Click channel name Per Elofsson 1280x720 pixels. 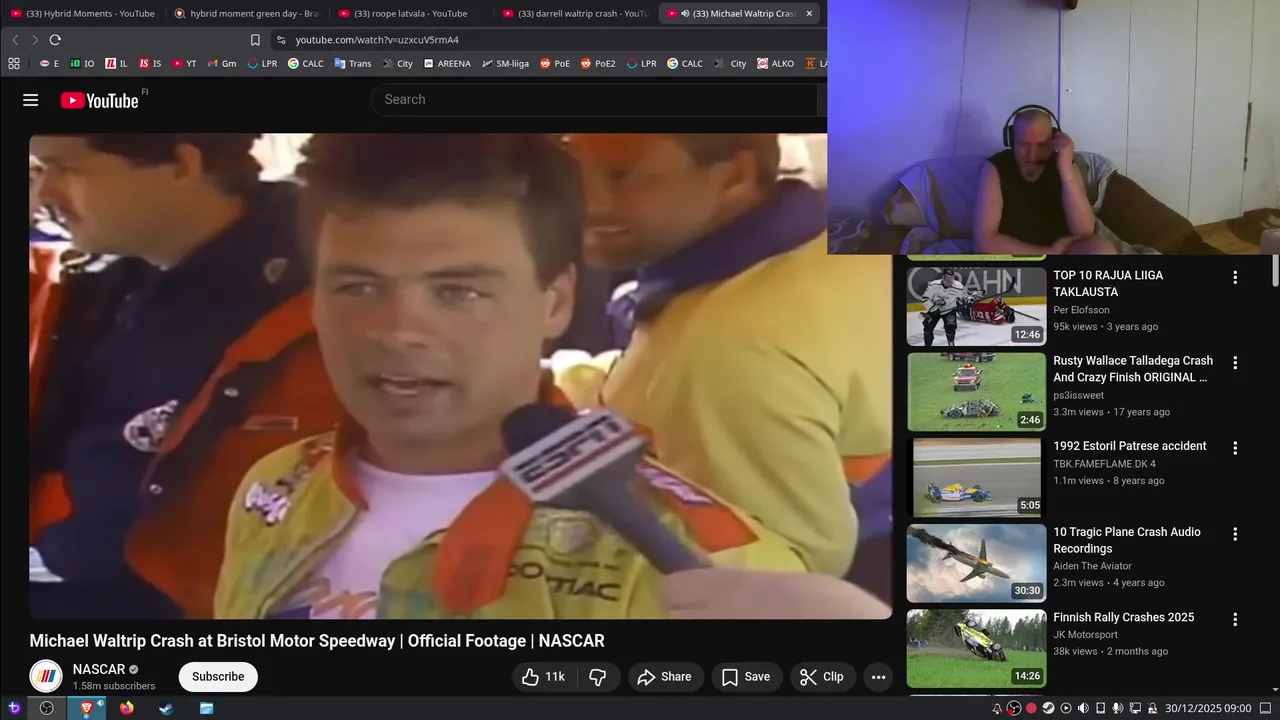1081,310
